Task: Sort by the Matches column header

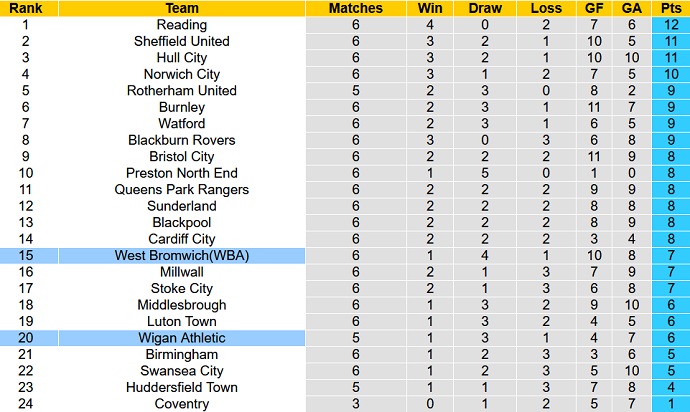Action: (x=355, y=8)
